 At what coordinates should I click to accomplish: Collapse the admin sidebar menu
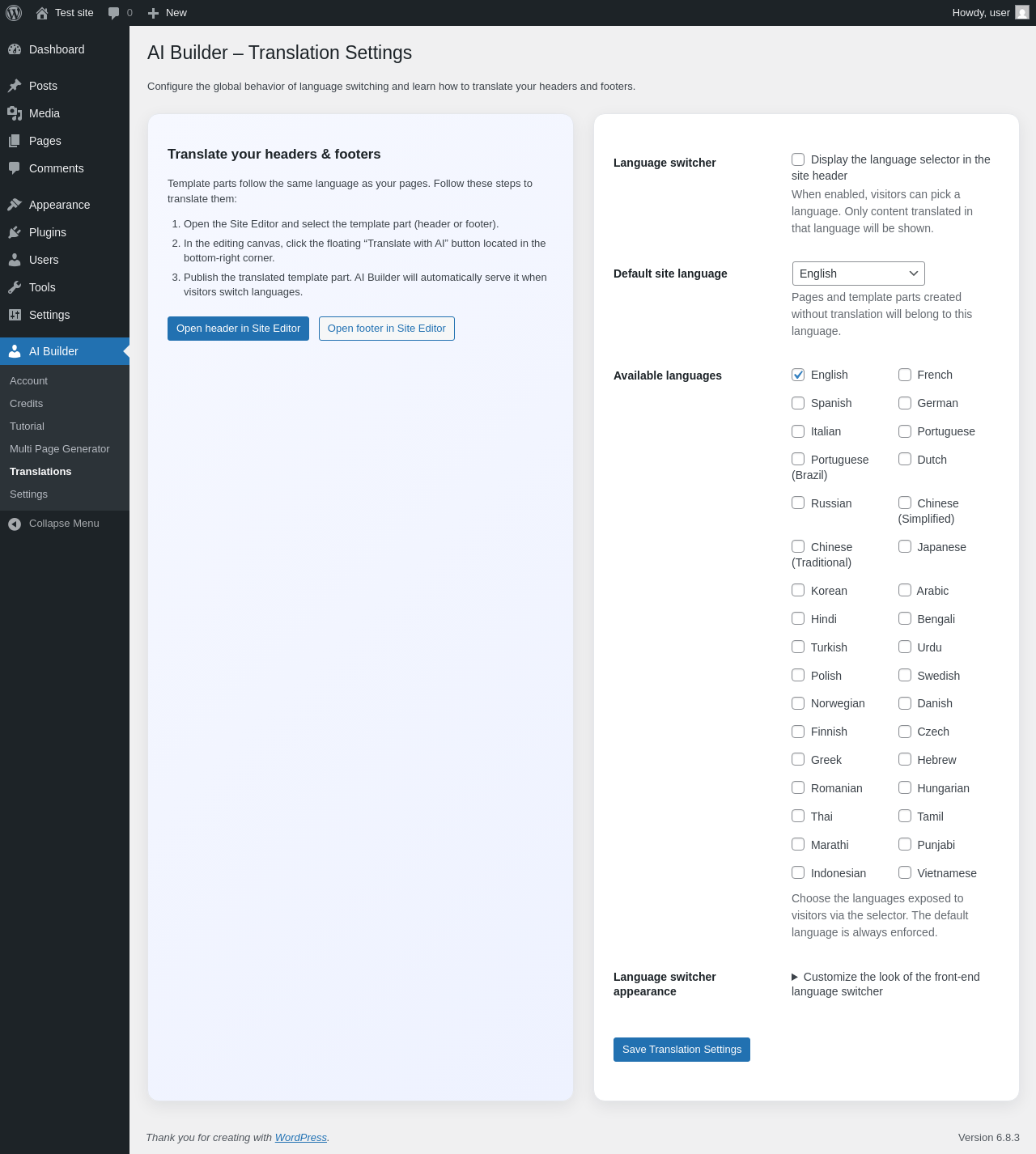tap(64, 524)
